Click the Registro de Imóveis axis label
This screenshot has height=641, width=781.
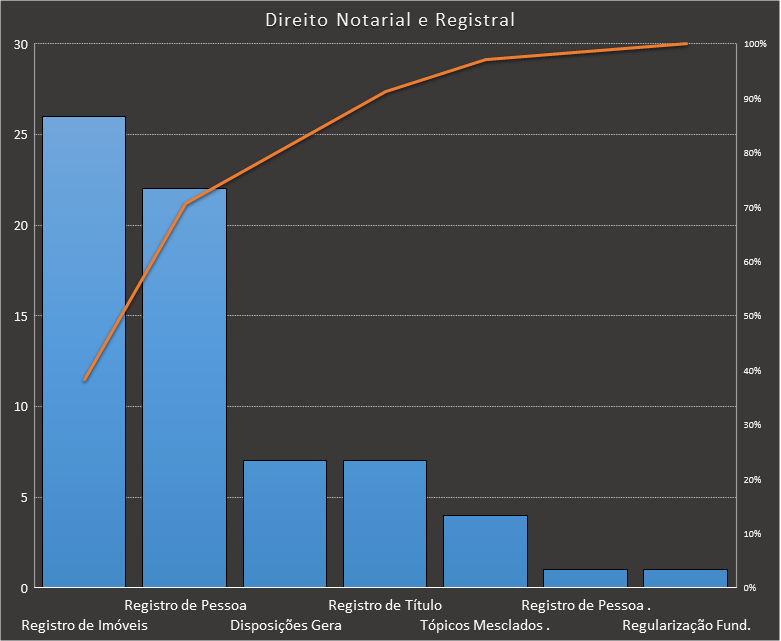click(84, 625)
